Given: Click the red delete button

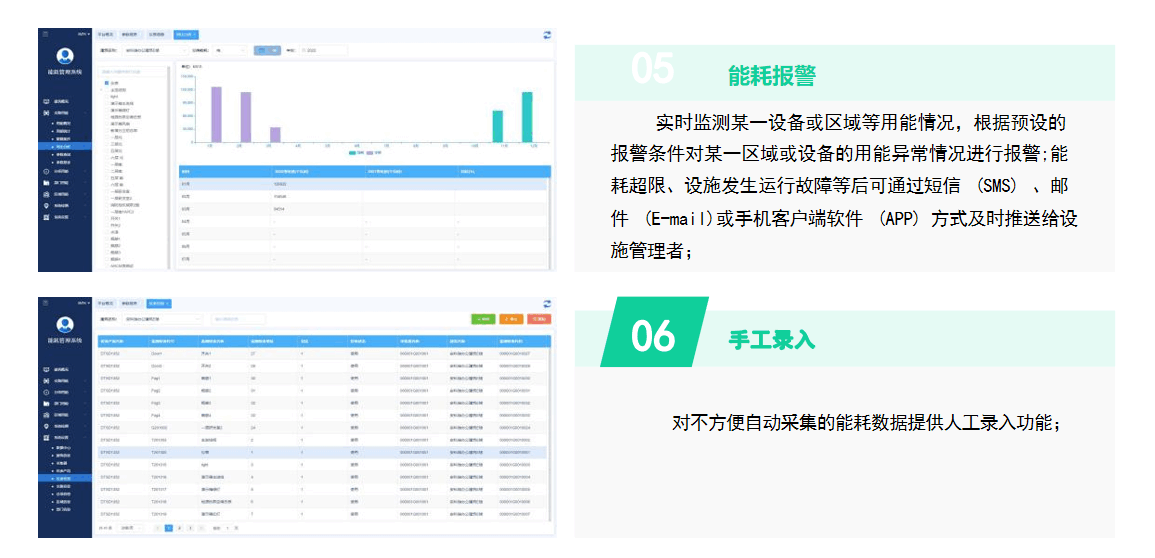Looking at the screenshot, I should pyautogui.click(x=540, y=319).
